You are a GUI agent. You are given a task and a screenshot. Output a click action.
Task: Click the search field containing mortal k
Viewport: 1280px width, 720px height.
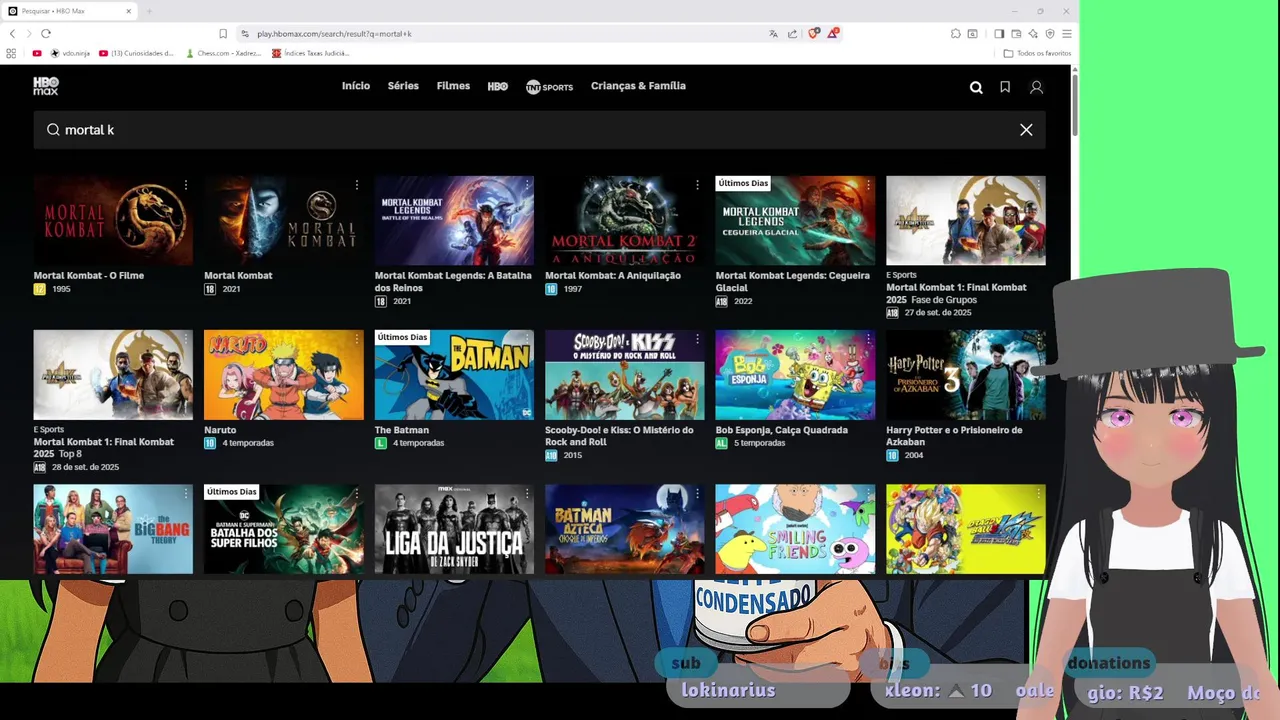pos(539,130)
